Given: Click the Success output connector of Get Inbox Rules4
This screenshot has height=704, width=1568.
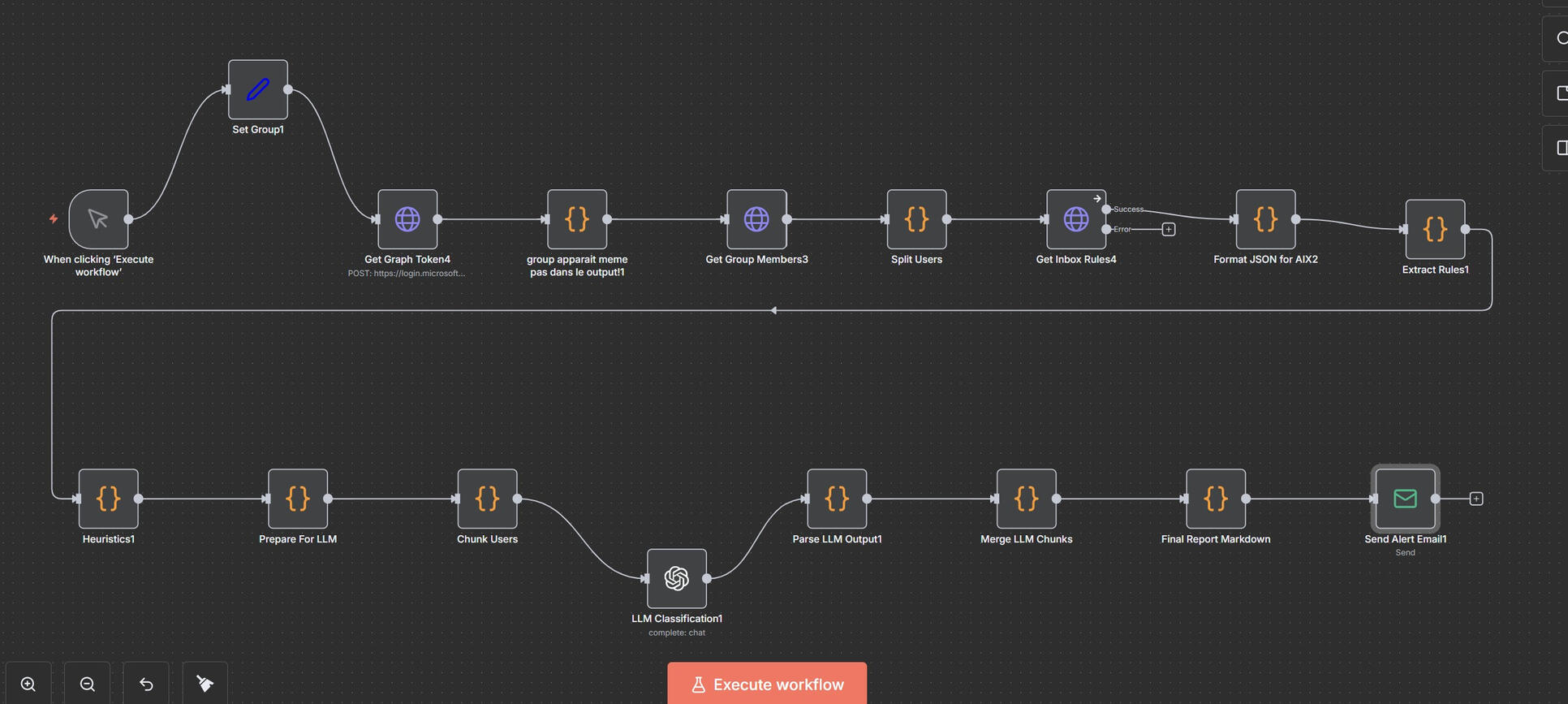Looking at the screenshot, I should click(1106, 209).
